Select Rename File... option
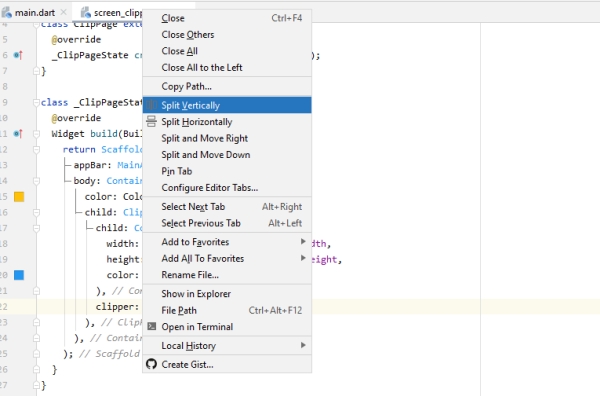This screenshot has height=396, width=600. (227, 275)
